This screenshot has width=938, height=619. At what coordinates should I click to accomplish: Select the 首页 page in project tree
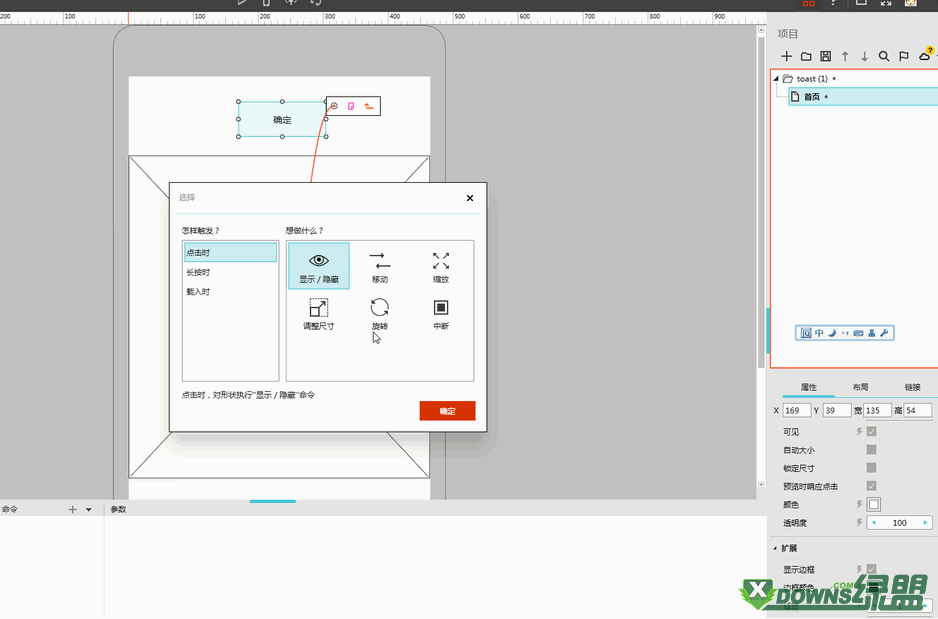click(863, 97)
